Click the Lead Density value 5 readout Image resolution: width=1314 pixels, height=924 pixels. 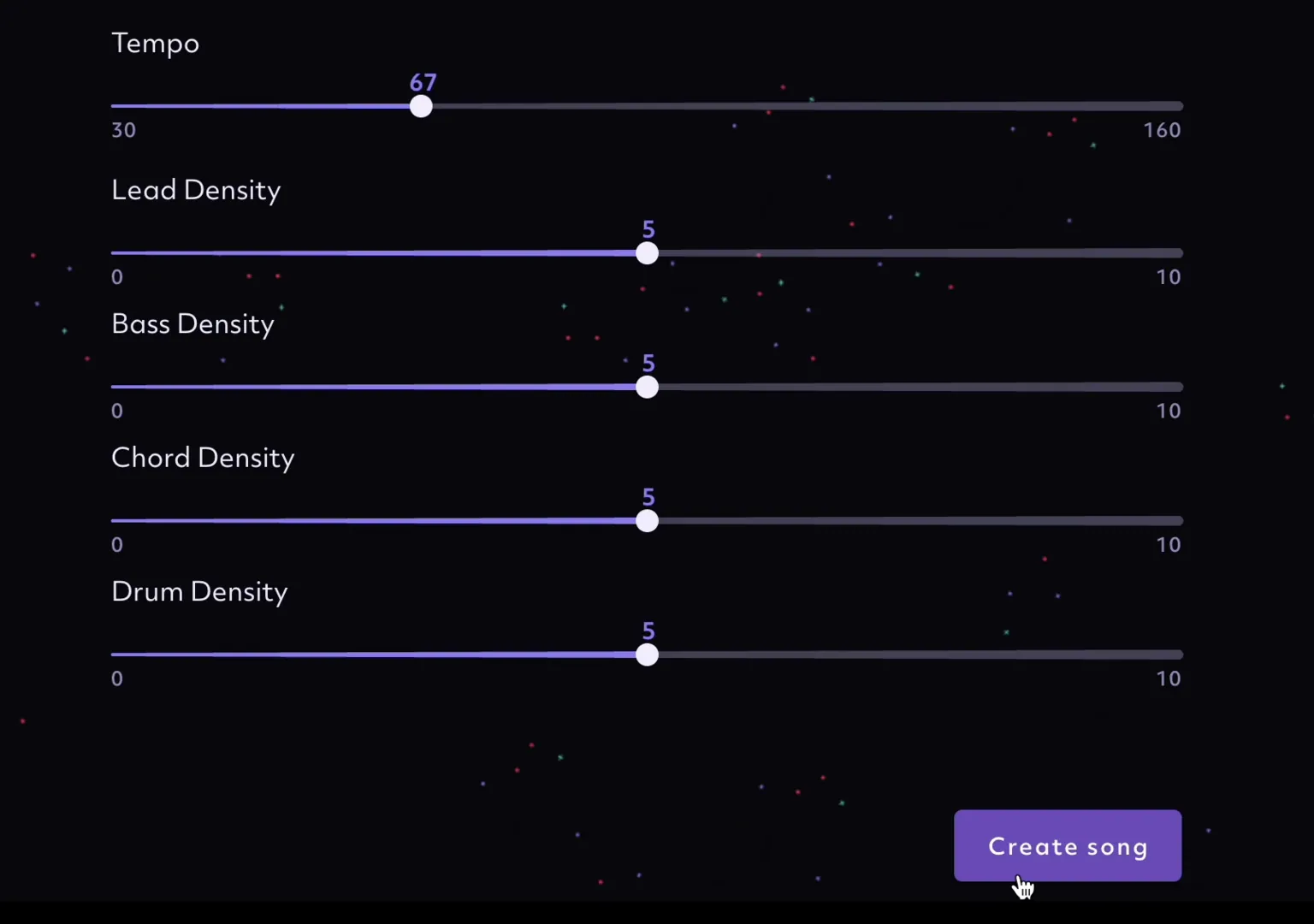pos(648,229)
